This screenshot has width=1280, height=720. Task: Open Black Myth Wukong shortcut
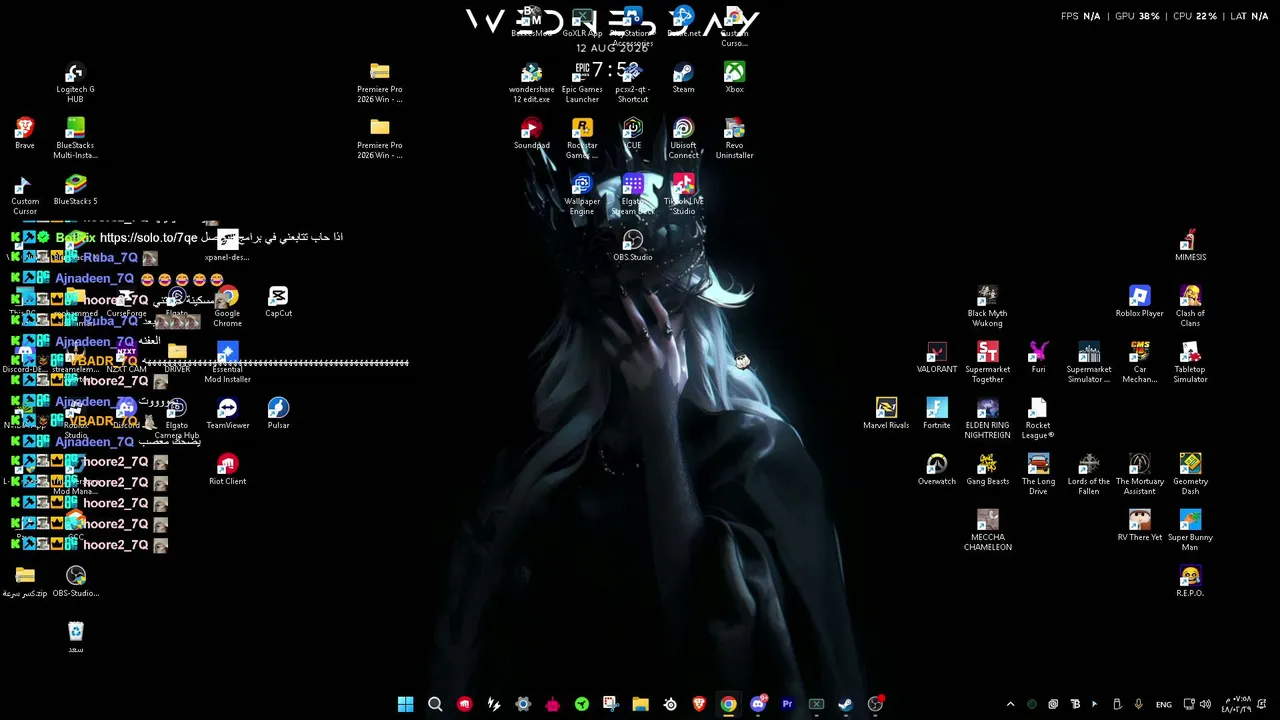tap(987, 307)
